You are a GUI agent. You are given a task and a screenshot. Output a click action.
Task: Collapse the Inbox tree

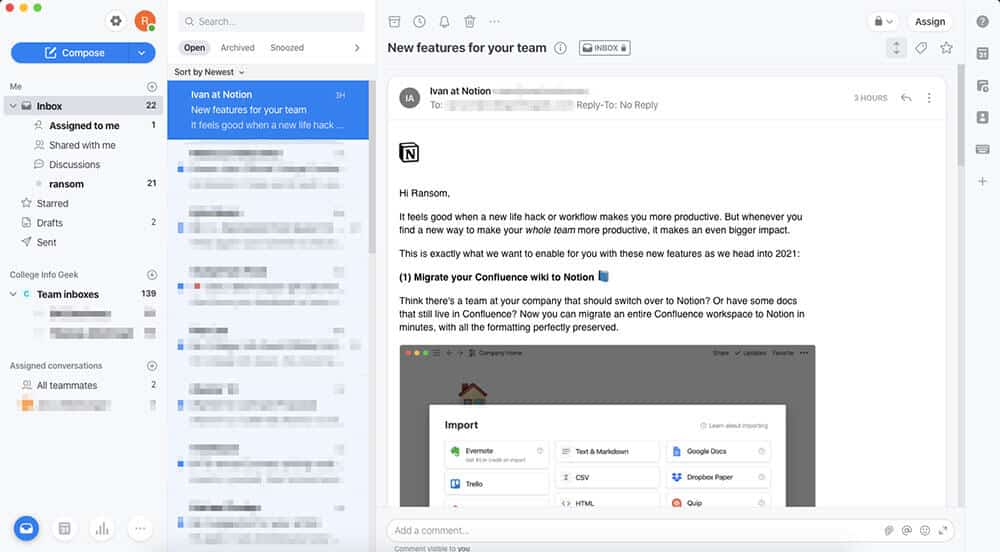[x=13, y=106]
